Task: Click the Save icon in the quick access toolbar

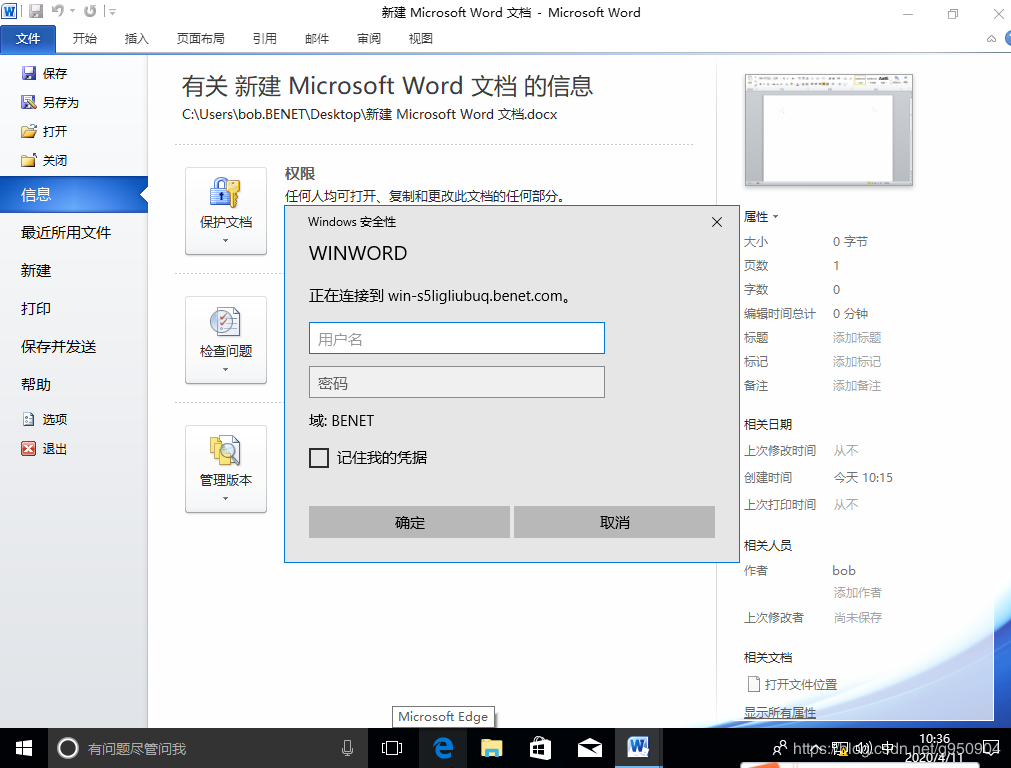Action: (35, 11)
